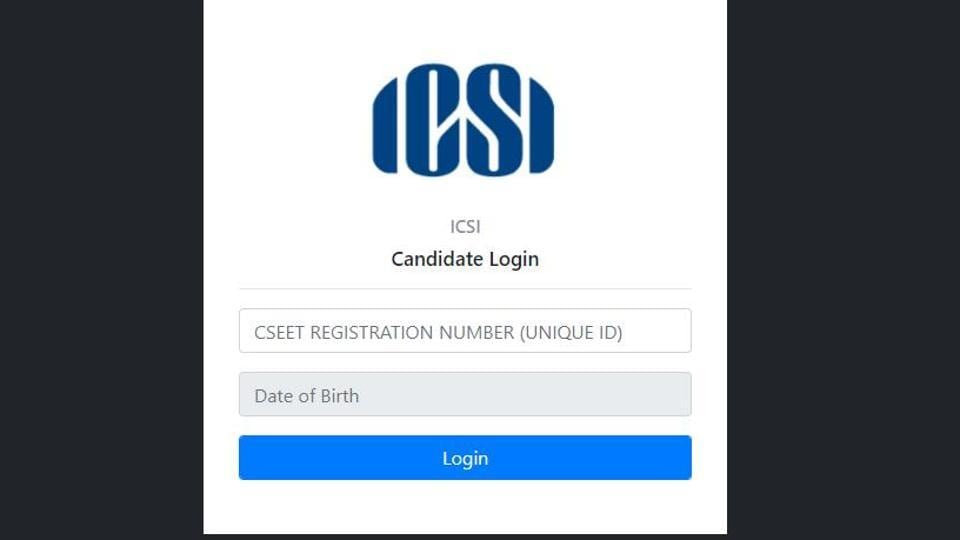The image size is (960, 540).
Task: Click the leftmost "I" shape of logo
Action: [386, 126]
